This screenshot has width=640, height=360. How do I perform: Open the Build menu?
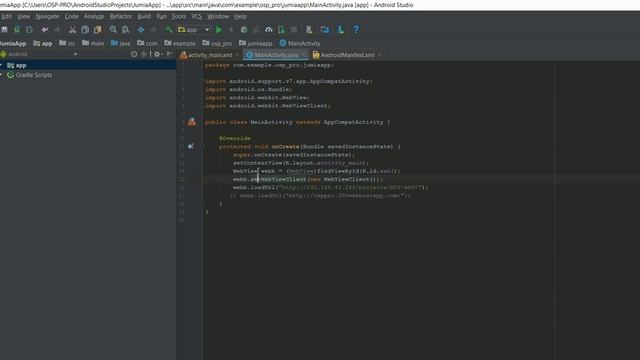click(144, 16)
